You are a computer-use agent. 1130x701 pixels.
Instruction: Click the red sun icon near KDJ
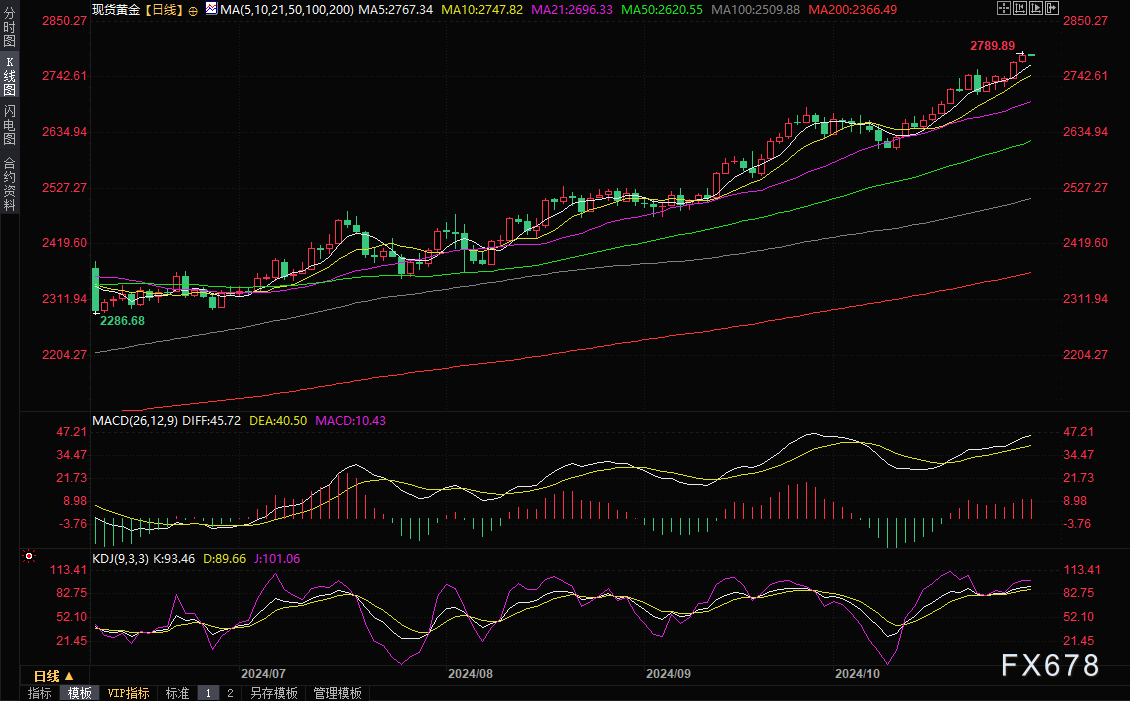point(29,556)
